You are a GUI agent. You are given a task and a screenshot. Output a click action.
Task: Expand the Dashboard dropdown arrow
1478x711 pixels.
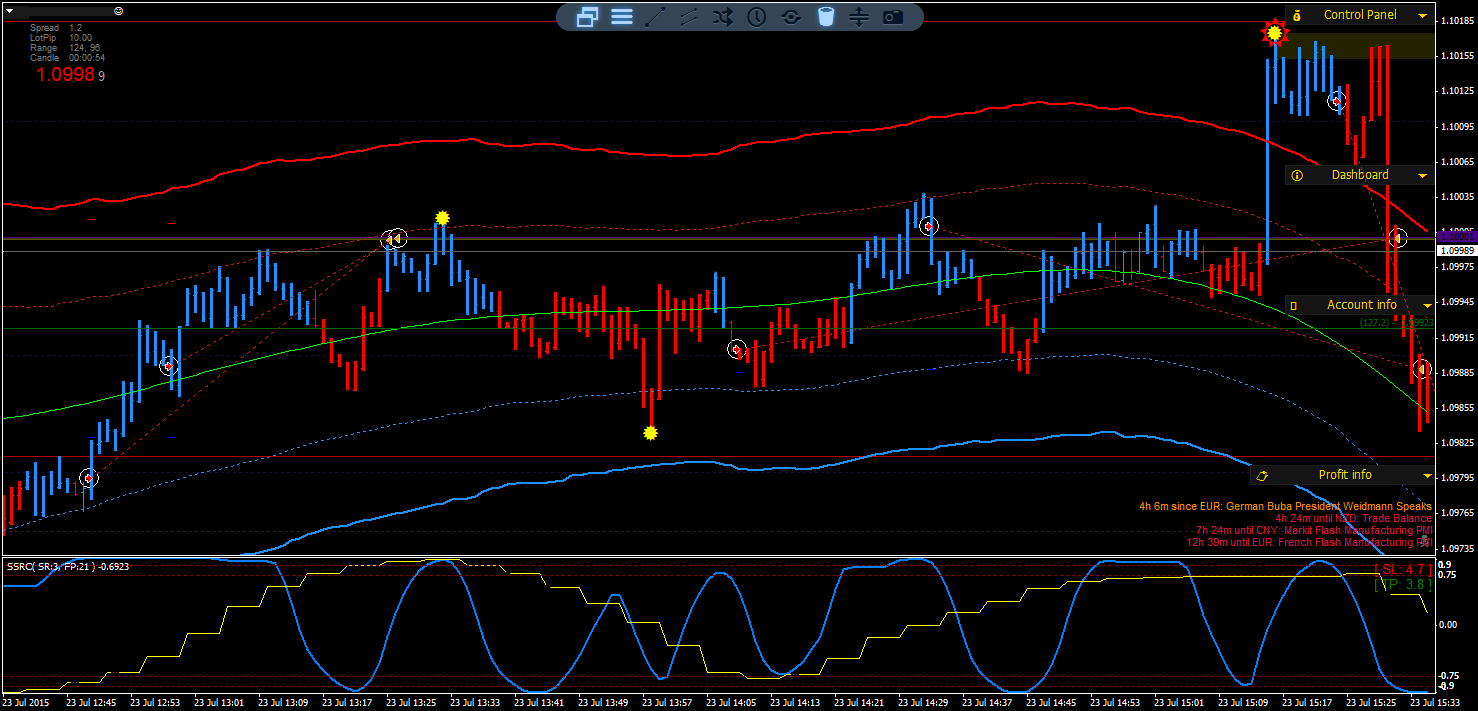[x=1423, y=176]
